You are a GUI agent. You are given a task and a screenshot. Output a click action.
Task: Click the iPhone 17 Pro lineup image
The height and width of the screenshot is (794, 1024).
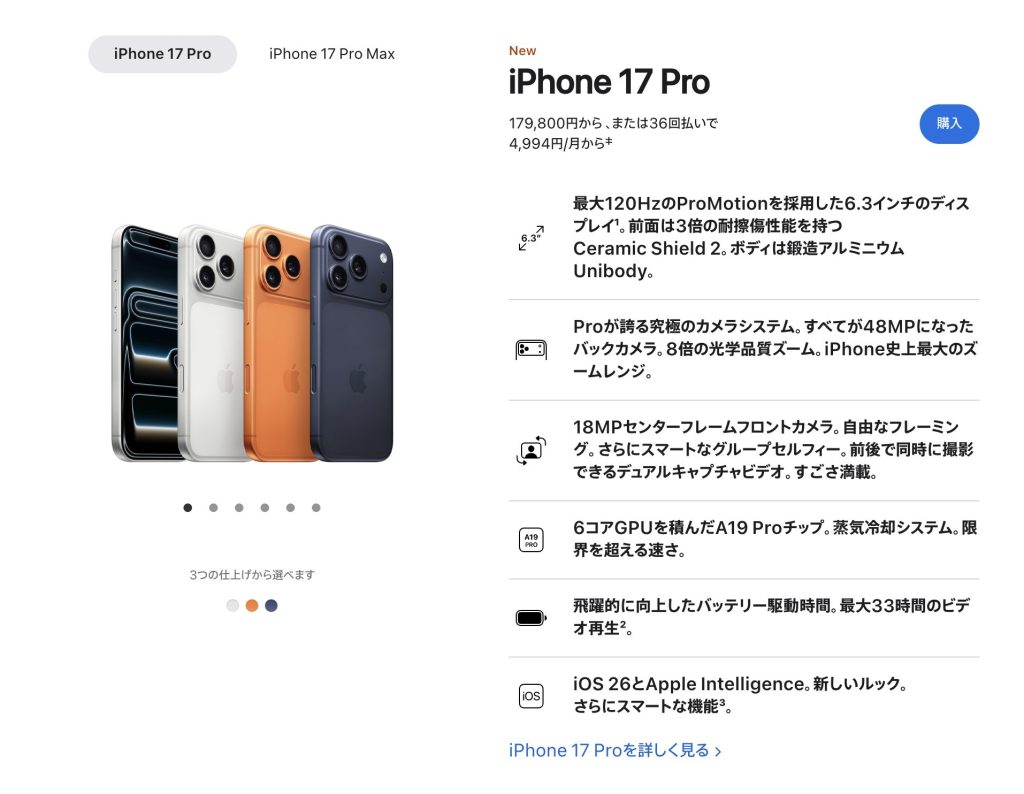tap(252, 343)
